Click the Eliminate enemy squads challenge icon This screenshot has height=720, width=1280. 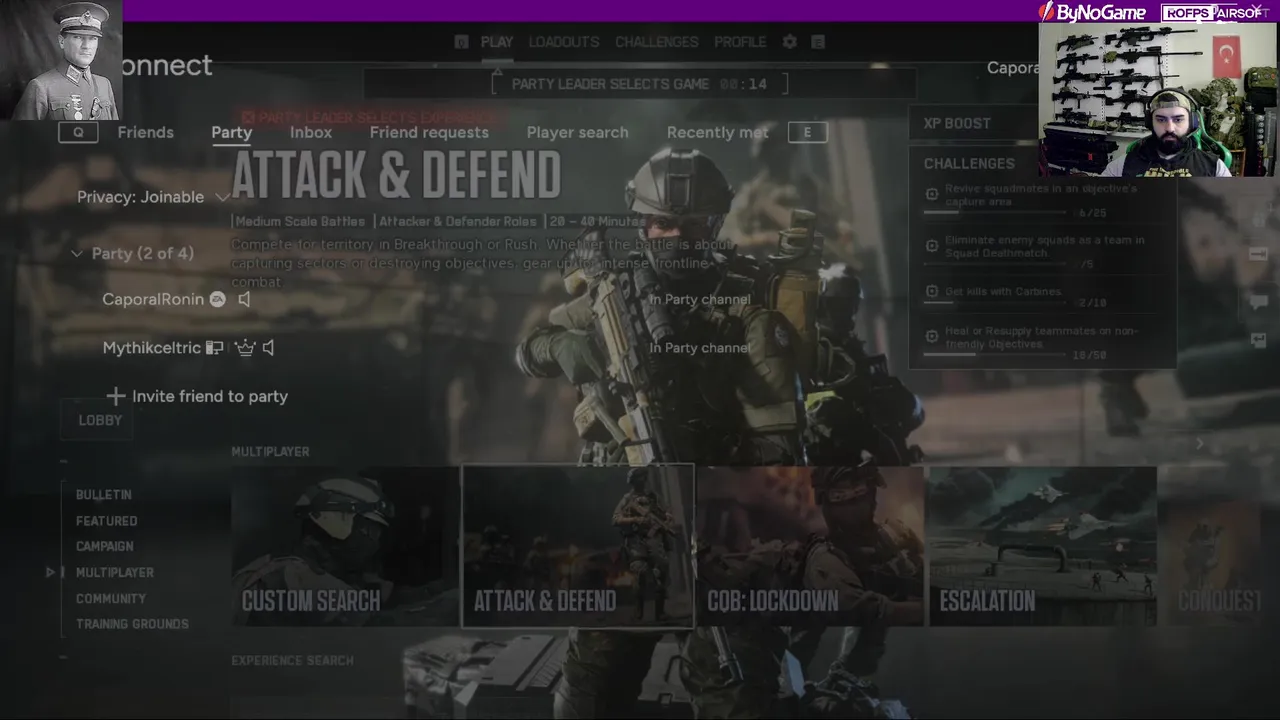tap(932, 245)
